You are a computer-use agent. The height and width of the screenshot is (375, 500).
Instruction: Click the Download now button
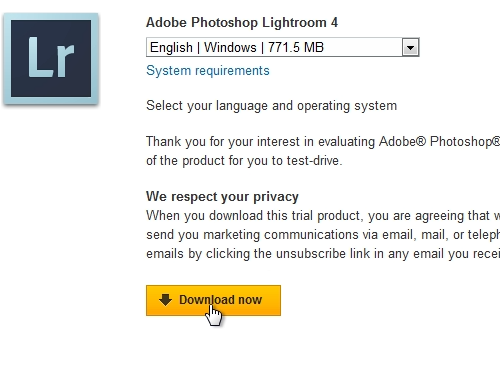(213, 300)
